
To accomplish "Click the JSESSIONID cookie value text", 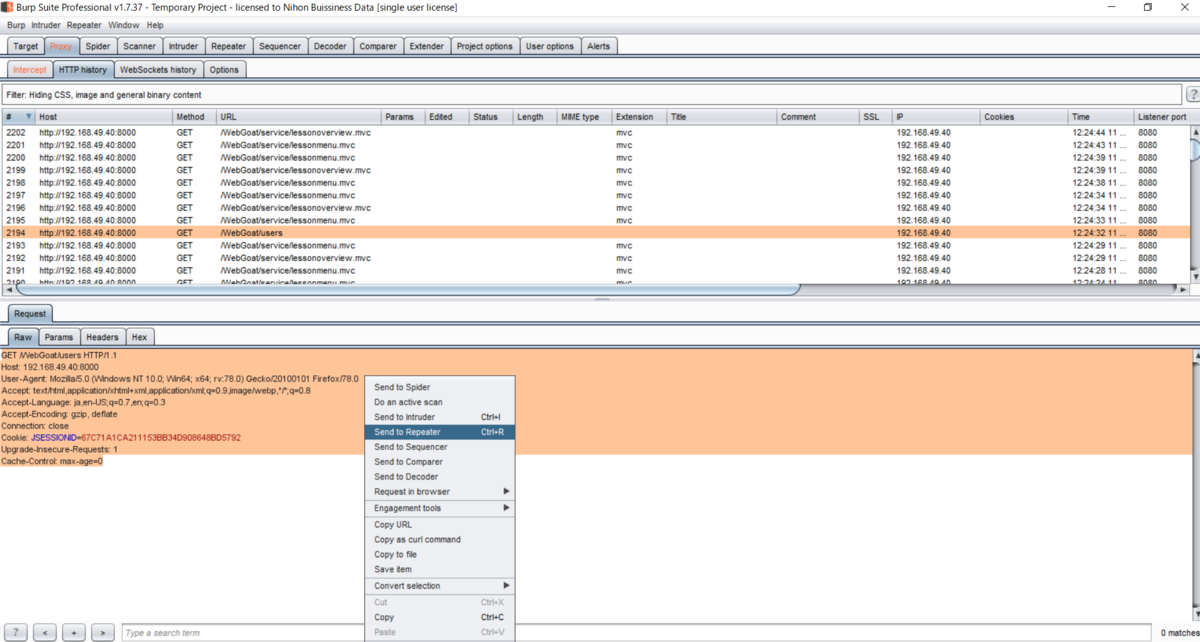I will [160, 437].
